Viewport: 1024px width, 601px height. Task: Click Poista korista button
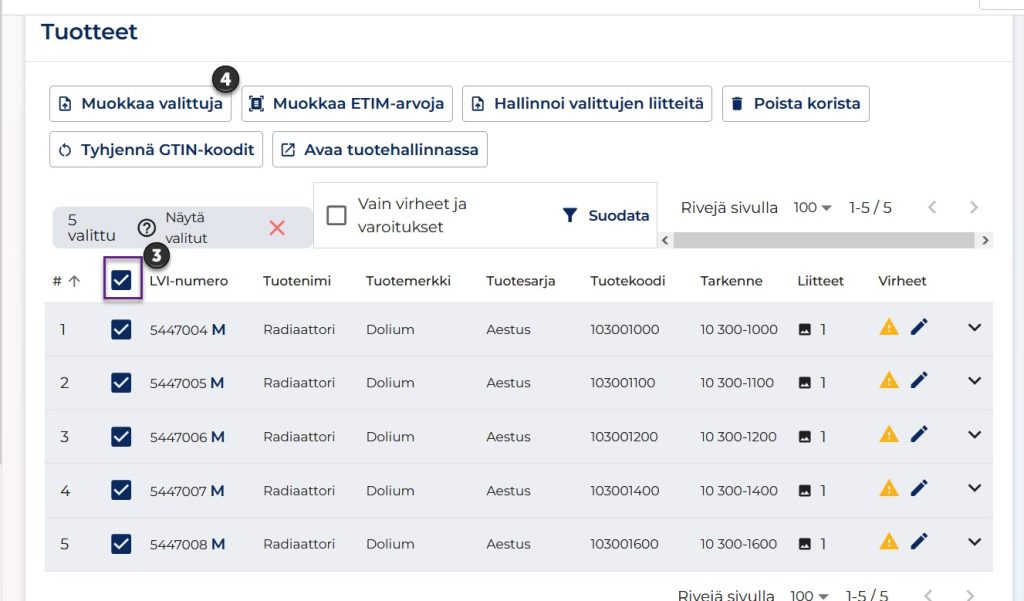[x=795, y=103]
